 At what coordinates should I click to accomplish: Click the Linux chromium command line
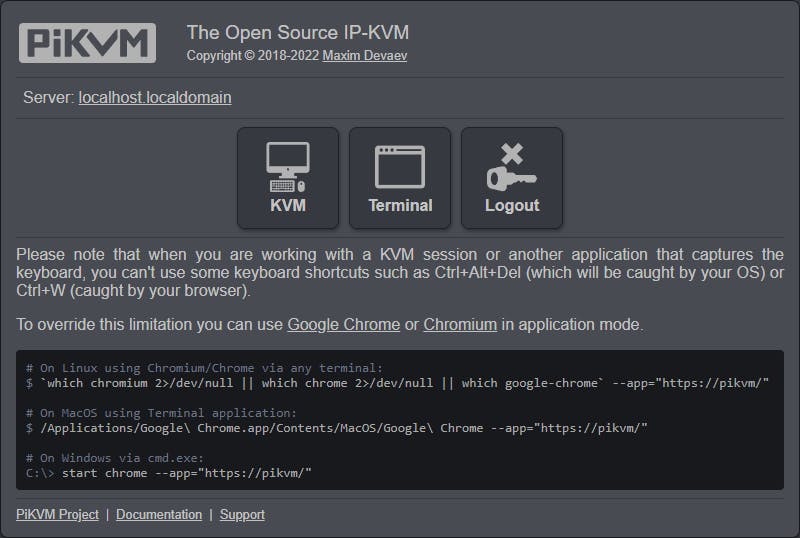tap(397, 383)
